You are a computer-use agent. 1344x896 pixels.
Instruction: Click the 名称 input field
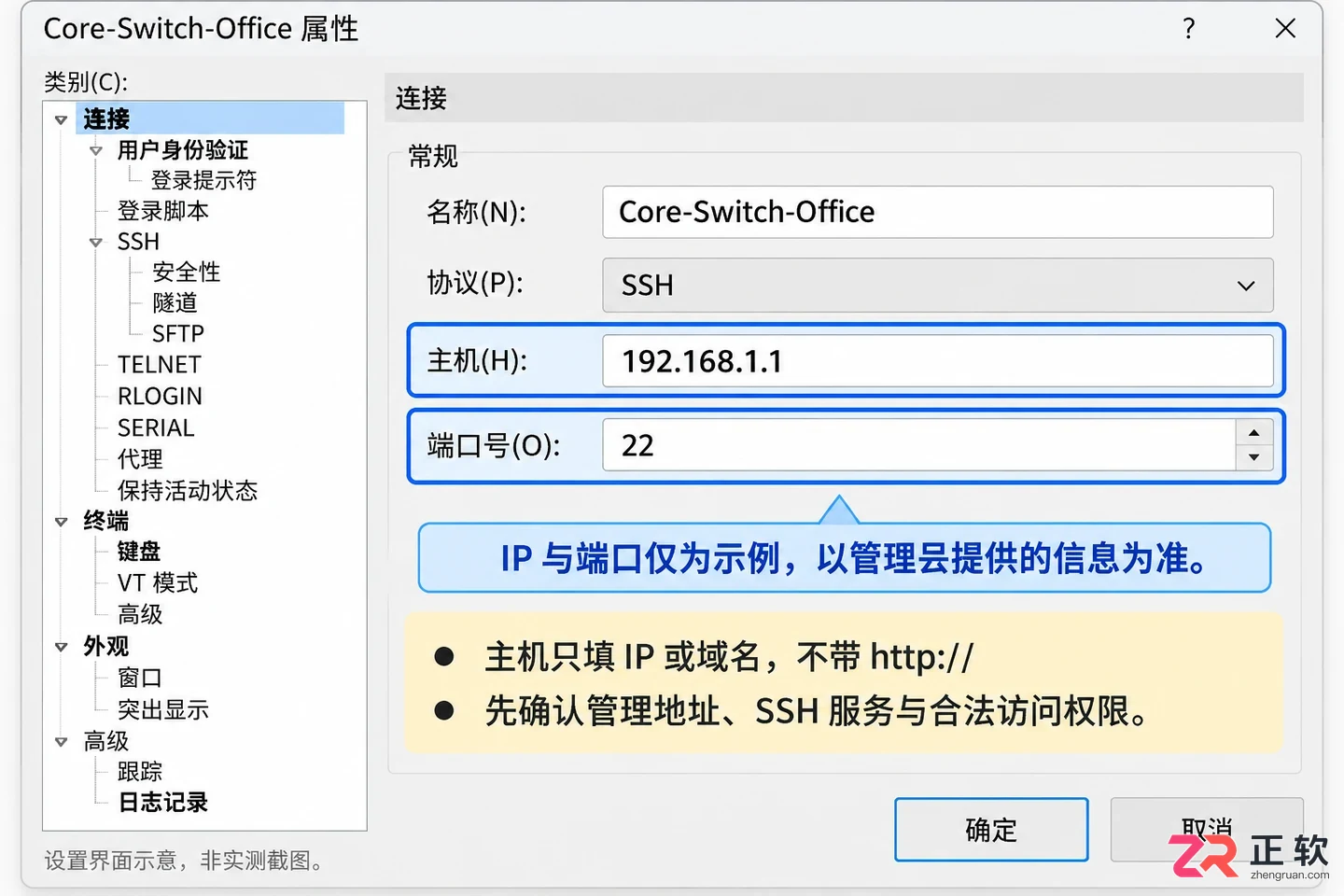point(938,212)
